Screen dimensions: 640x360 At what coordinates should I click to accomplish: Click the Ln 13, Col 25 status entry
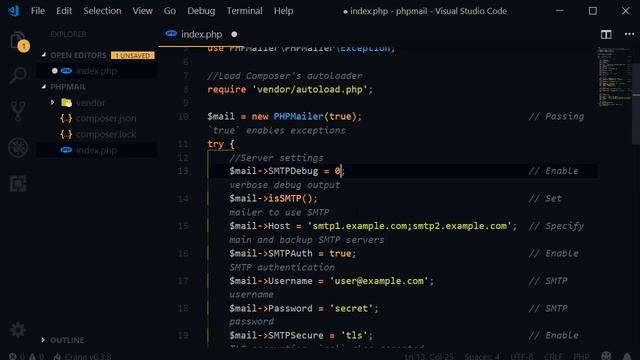429,356
